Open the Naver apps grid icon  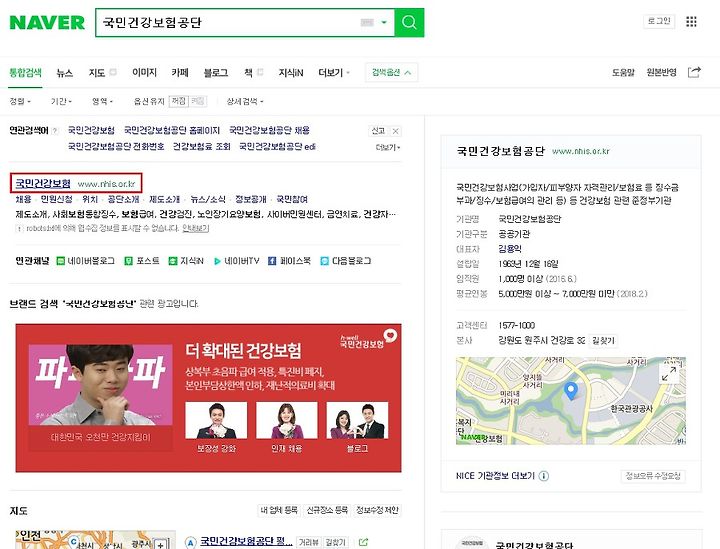pos(691,22)
